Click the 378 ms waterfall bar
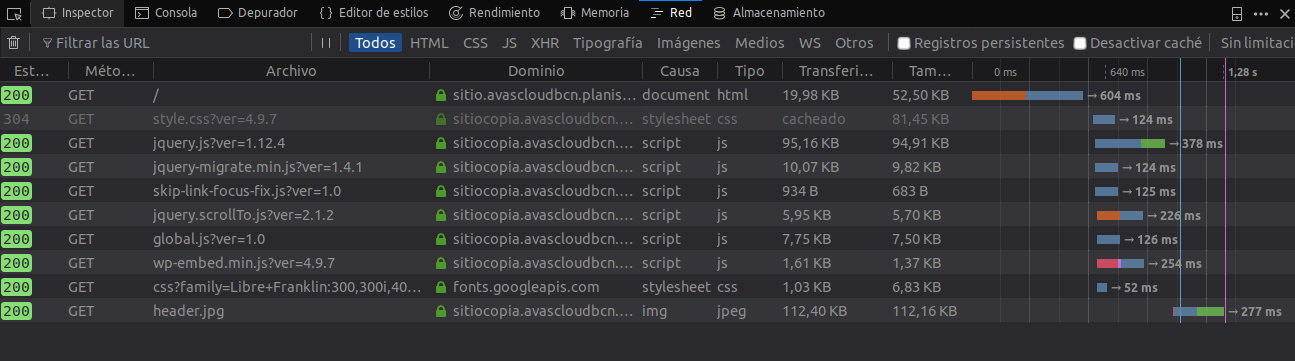 (x=1130, y=143)
